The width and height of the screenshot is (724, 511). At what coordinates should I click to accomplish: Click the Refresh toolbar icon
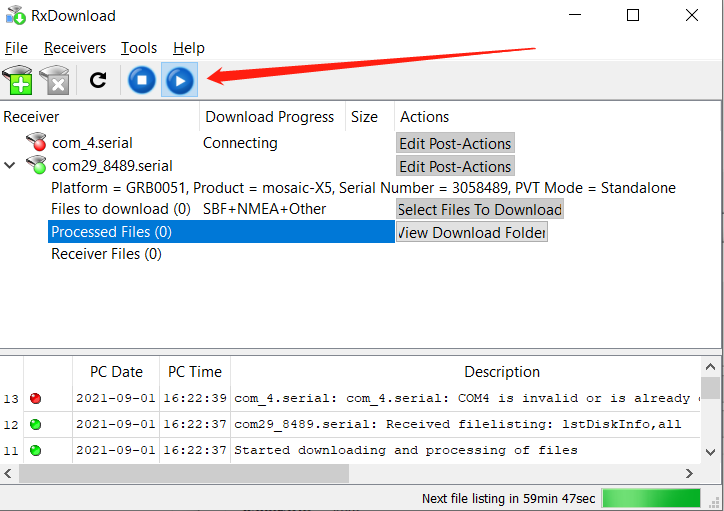point(98,80)
